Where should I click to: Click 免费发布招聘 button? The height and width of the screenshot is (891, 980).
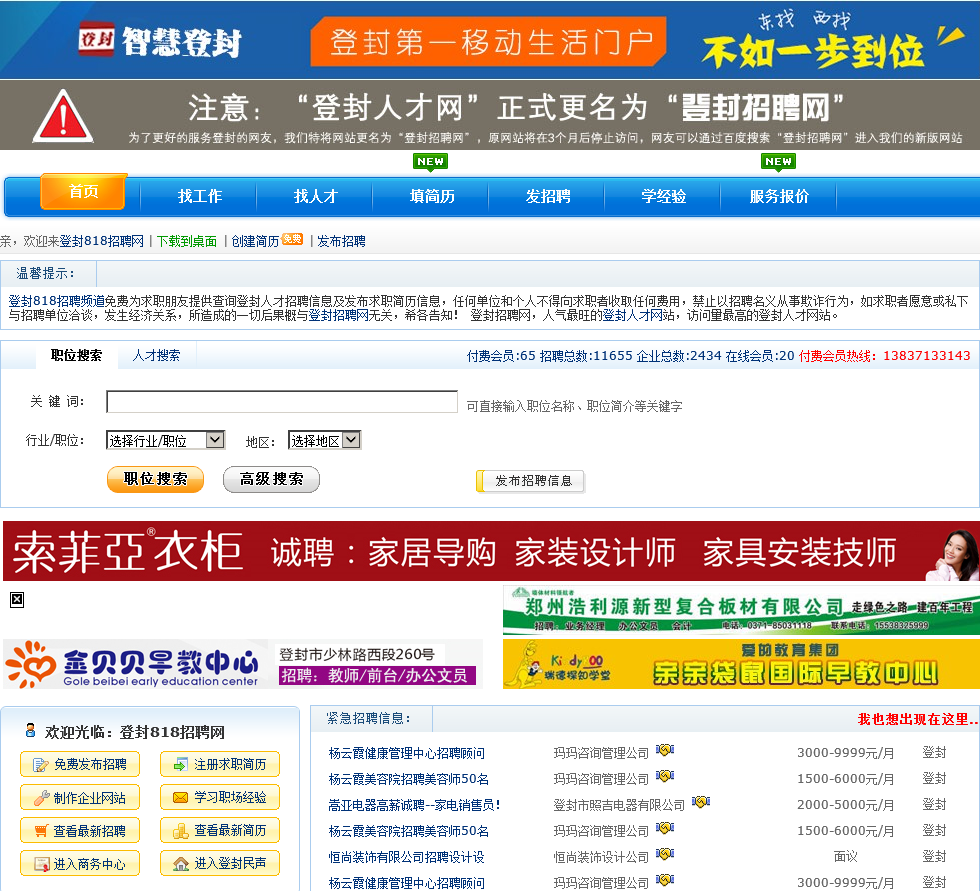(x=80, y=764)
